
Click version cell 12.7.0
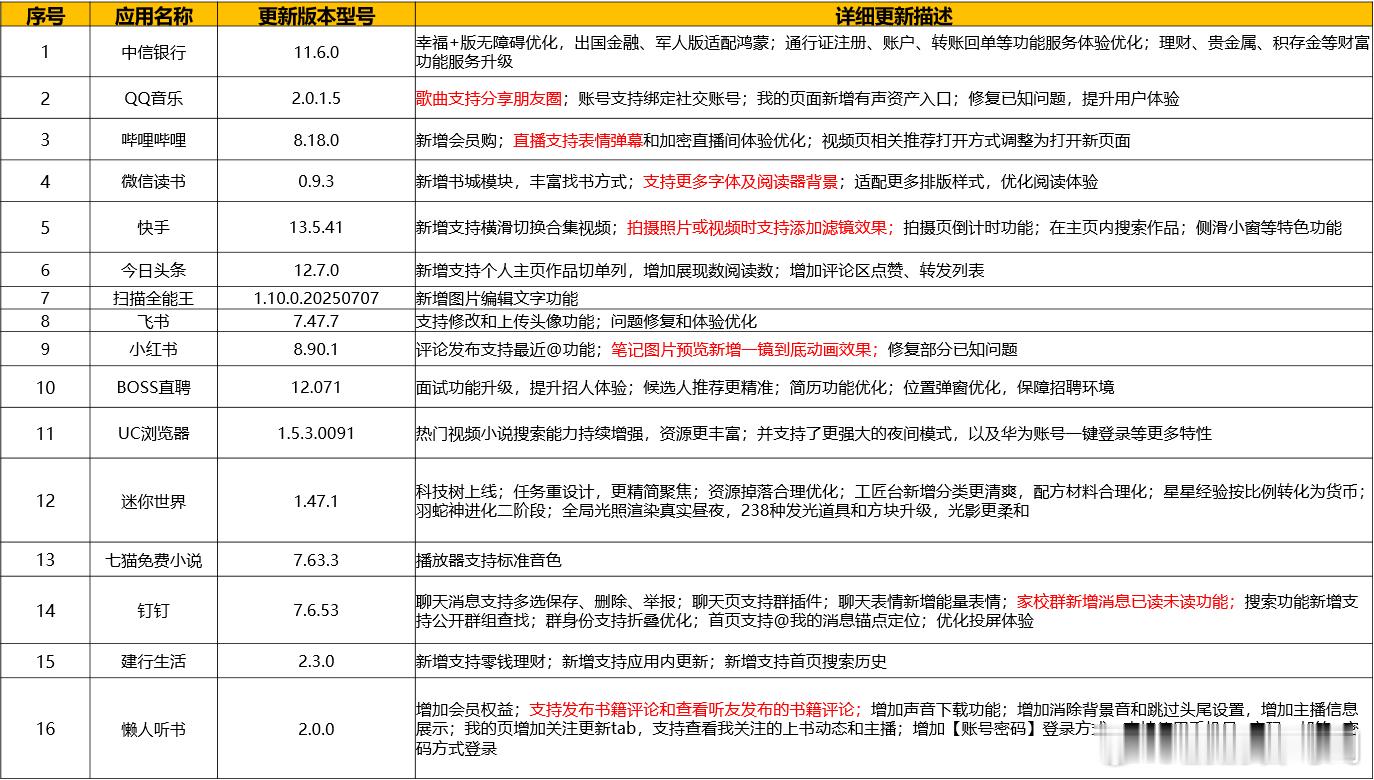[316, 270]
